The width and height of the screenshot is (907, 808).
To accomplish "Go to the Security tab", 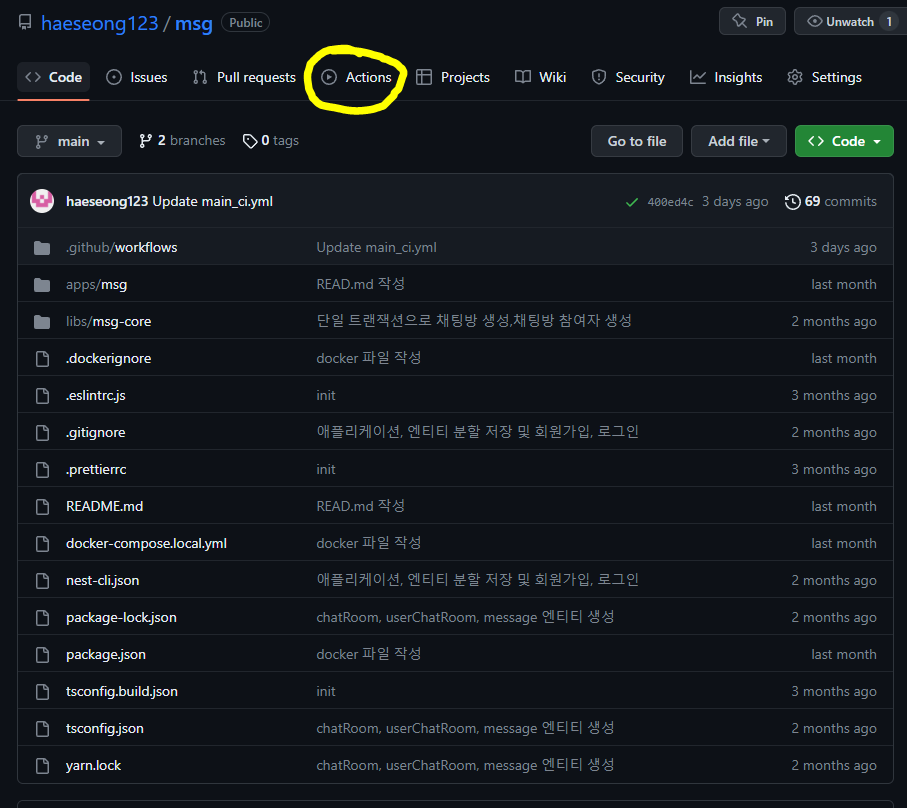I will pyautogui.click(x=628, y=78).
